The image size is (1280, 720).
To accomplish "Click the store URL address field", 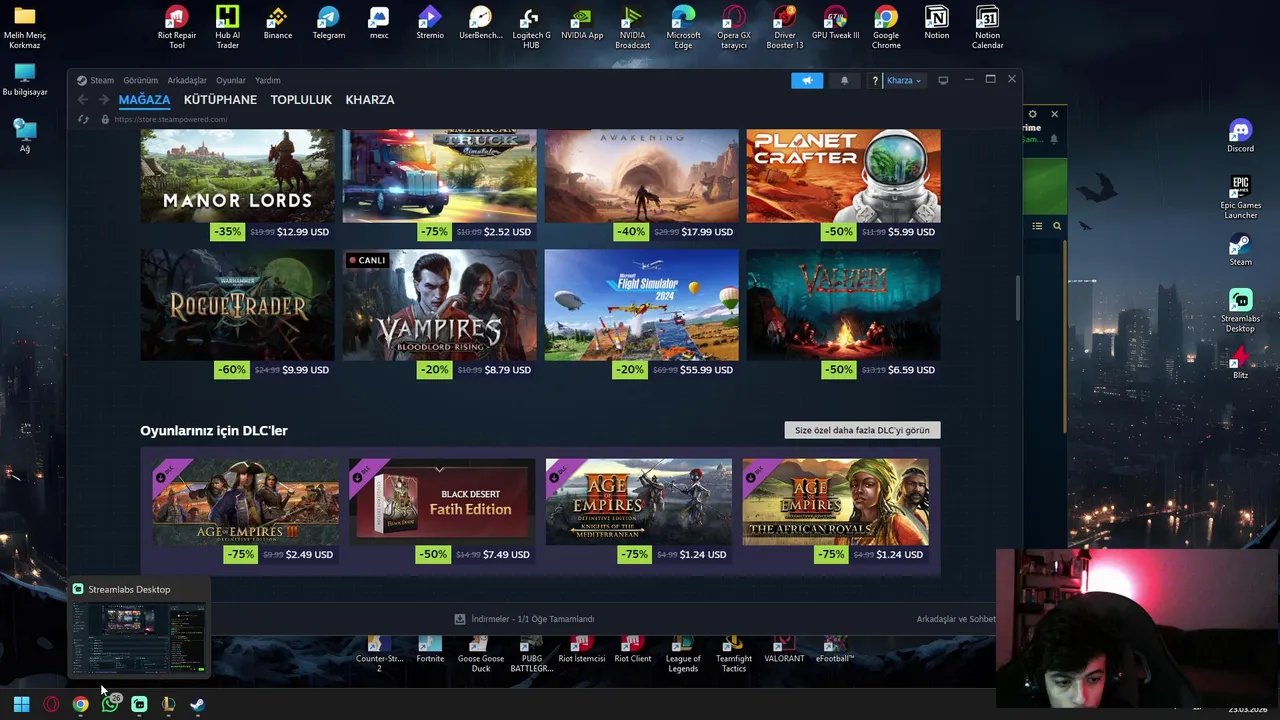I will click(171, 119).
